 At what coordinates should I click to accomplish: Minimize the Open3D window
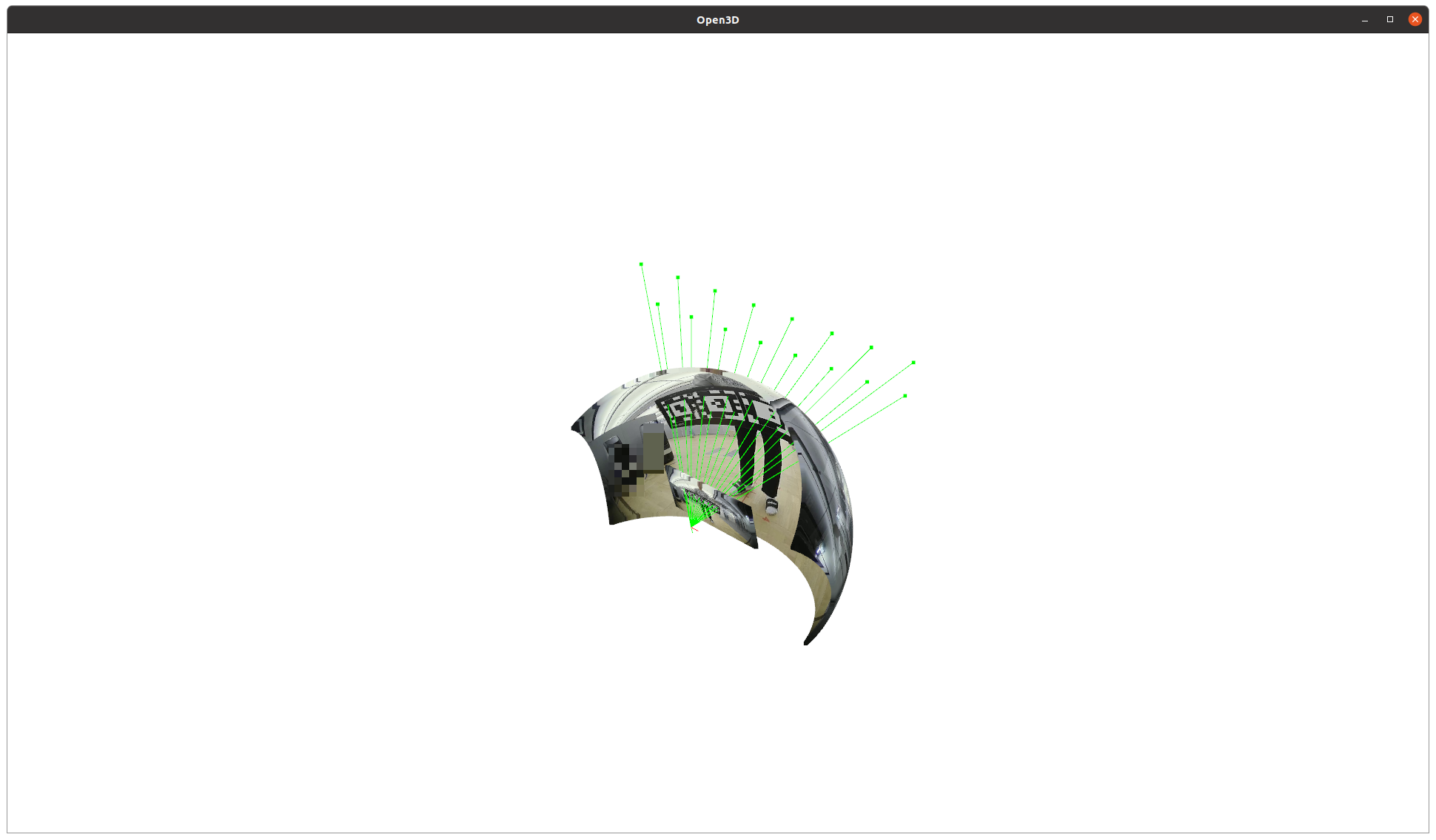click(1365, 20)
